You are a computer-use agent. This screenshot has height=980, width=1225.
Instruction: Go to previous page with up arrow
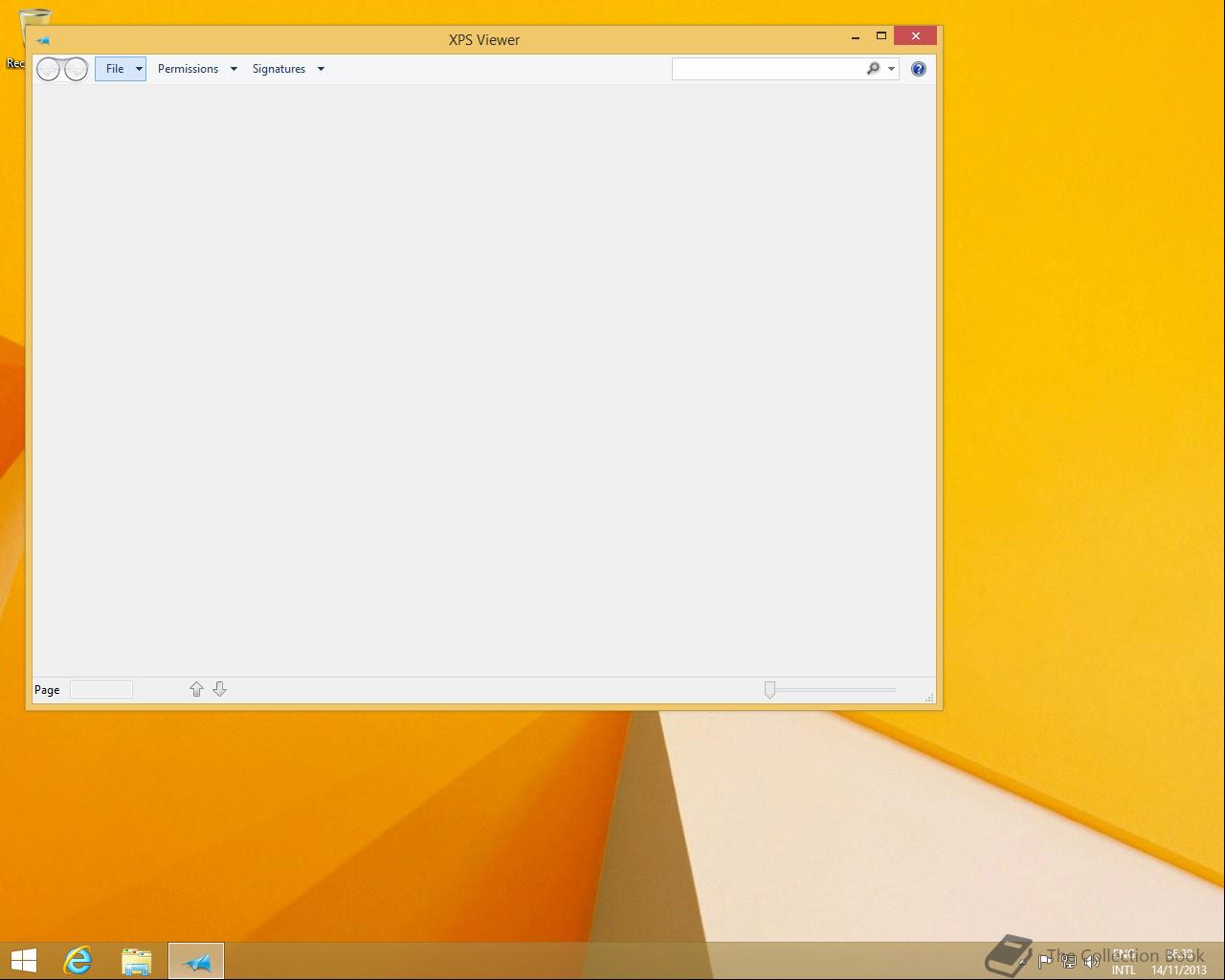196,689
